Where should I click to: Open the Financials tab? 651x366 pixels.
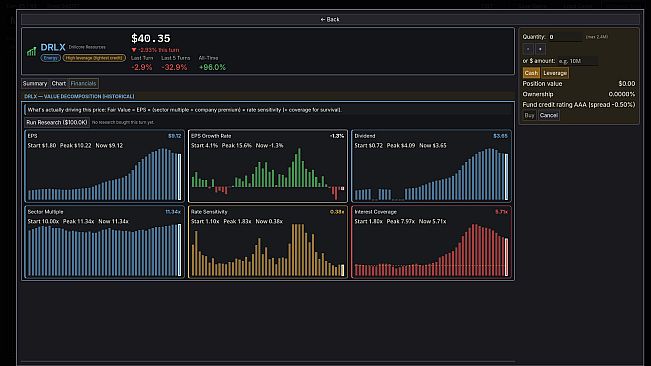[83, 83]
